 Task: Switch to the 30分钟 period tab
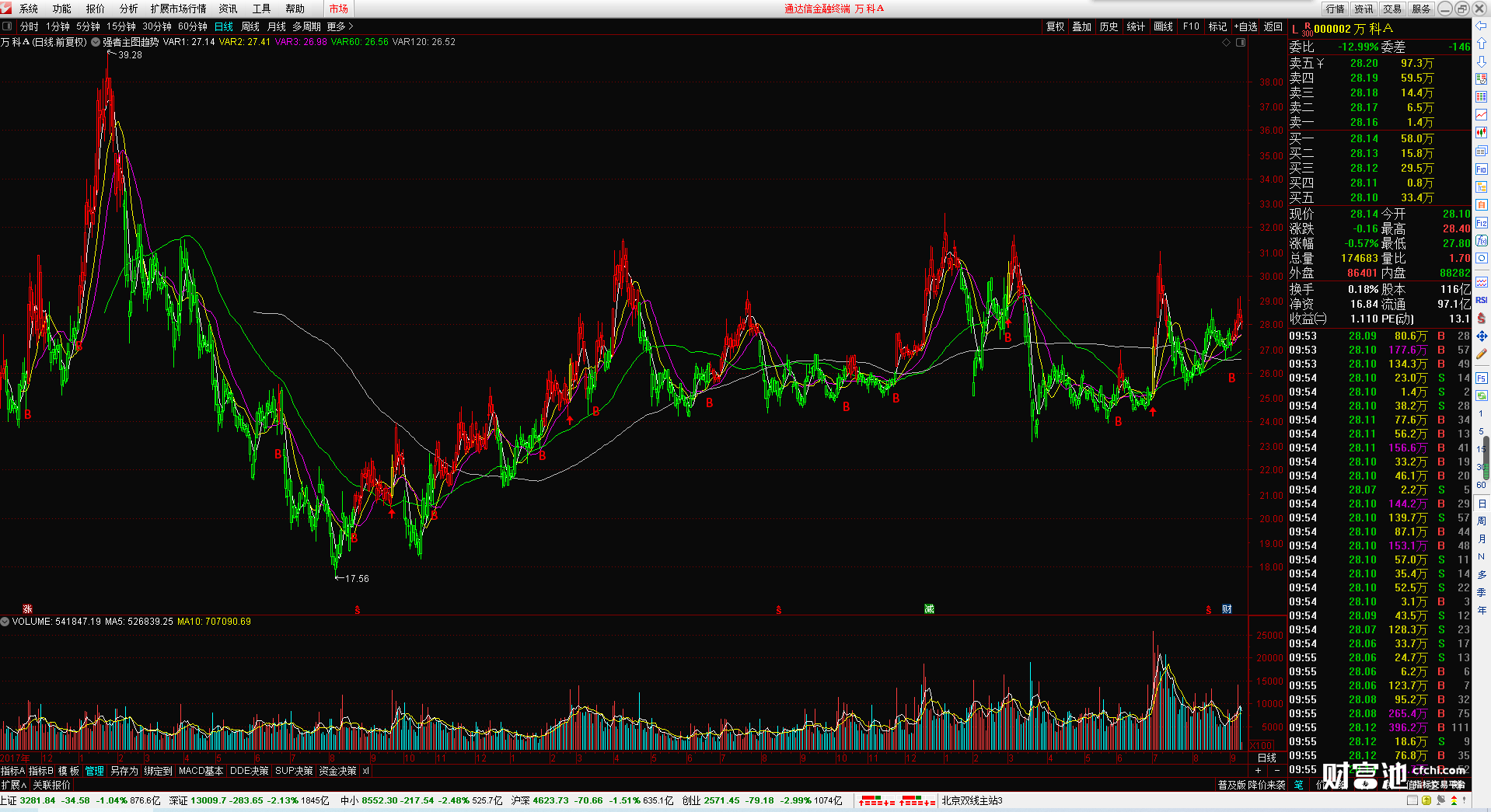(x=157, y=26)
